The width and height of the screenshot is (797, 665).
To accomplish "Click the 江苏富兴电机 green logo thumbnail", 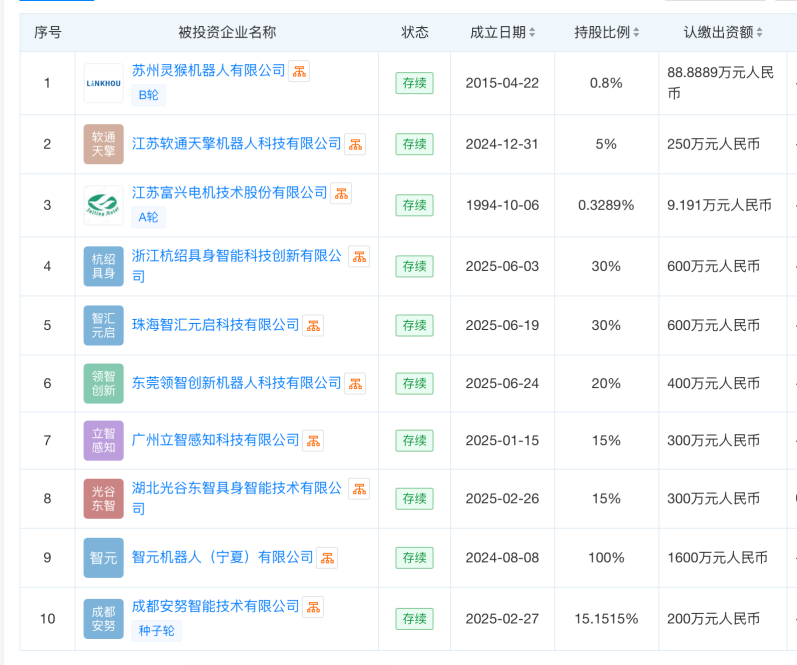I will click(x=104, y=205).
